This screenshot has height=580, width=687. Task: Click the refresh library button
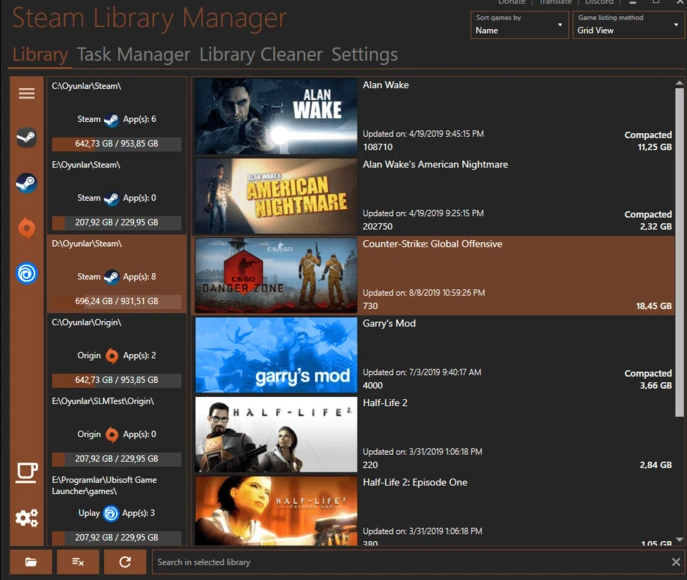point(125,562)
